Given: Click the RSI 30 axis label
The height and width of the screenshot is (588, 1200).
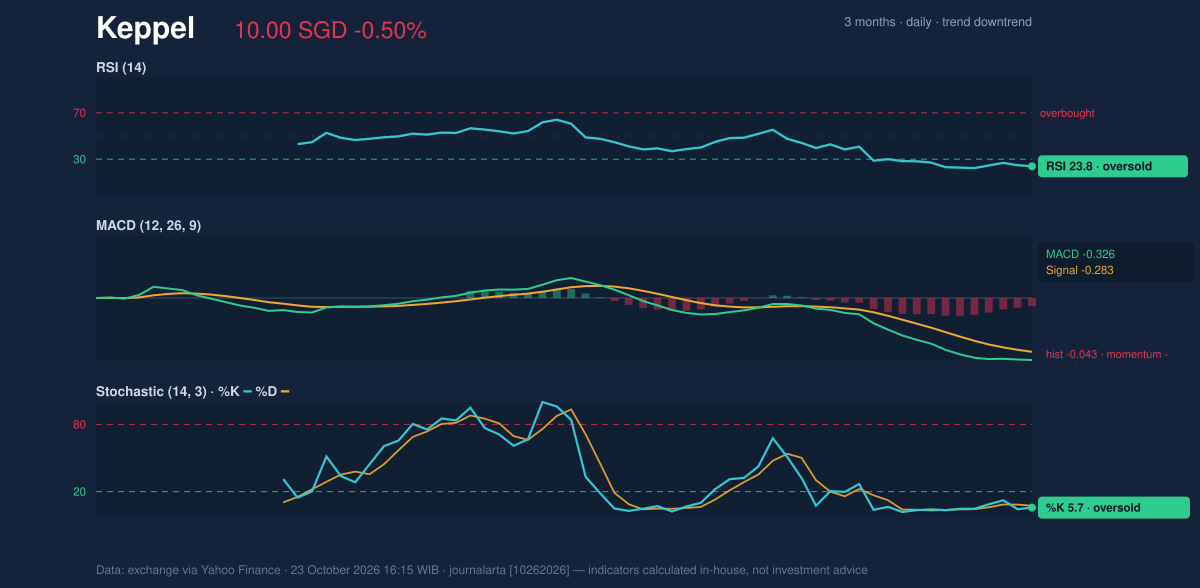Looking at the screenshot, I should [79, 159].
